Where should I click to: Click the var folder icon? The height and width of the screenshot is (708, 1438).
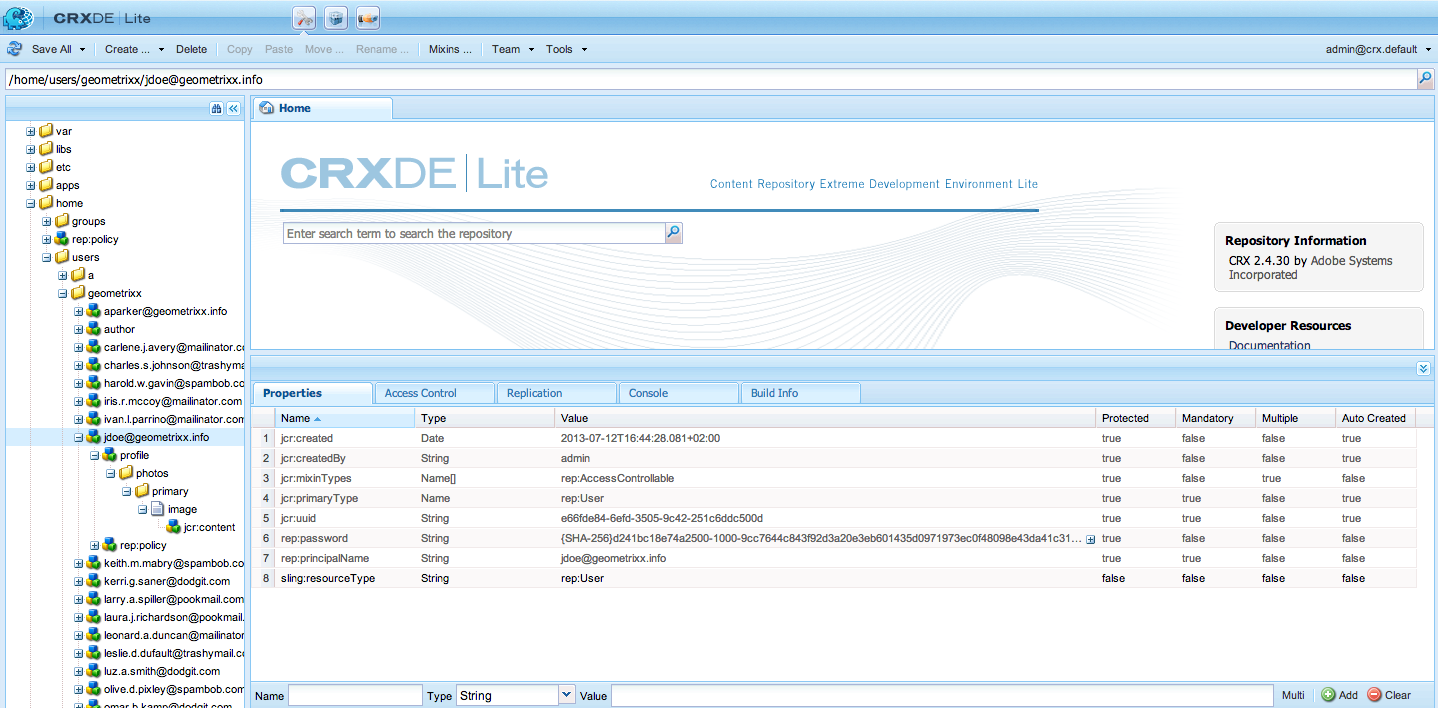46,131
